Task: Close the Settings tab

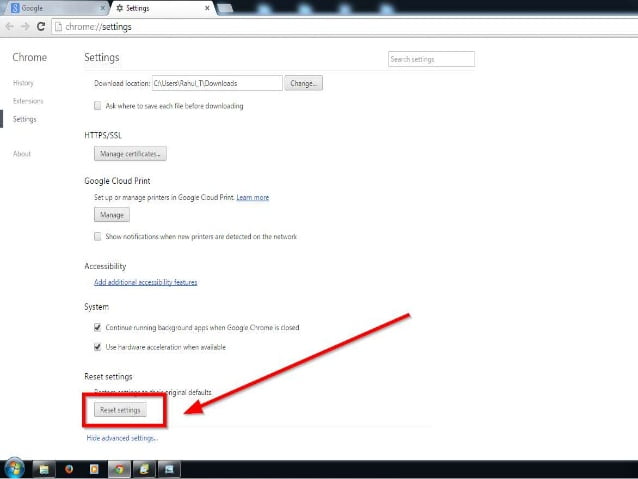Action: click(207, 8)
